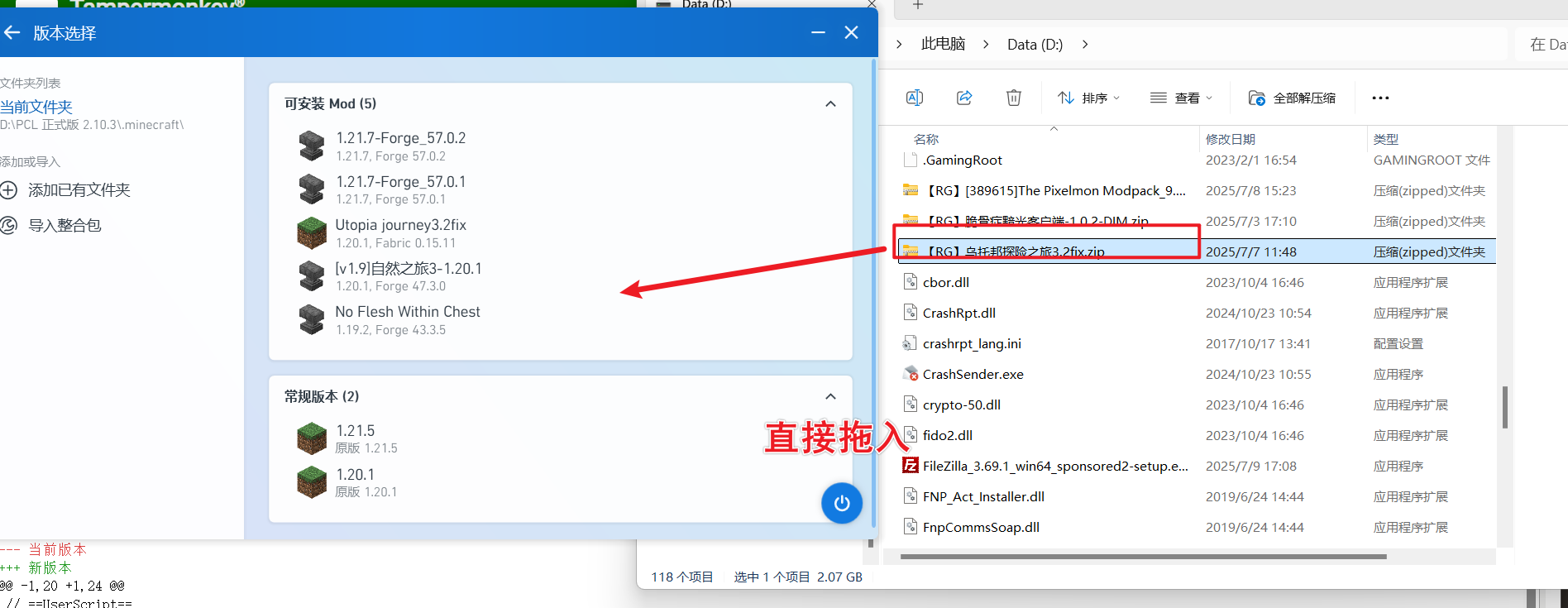The image size is (1568, 608).
Task: Collapse the 常规版本 (2) section
Action: pyautogui.click(x=830, y=396)
